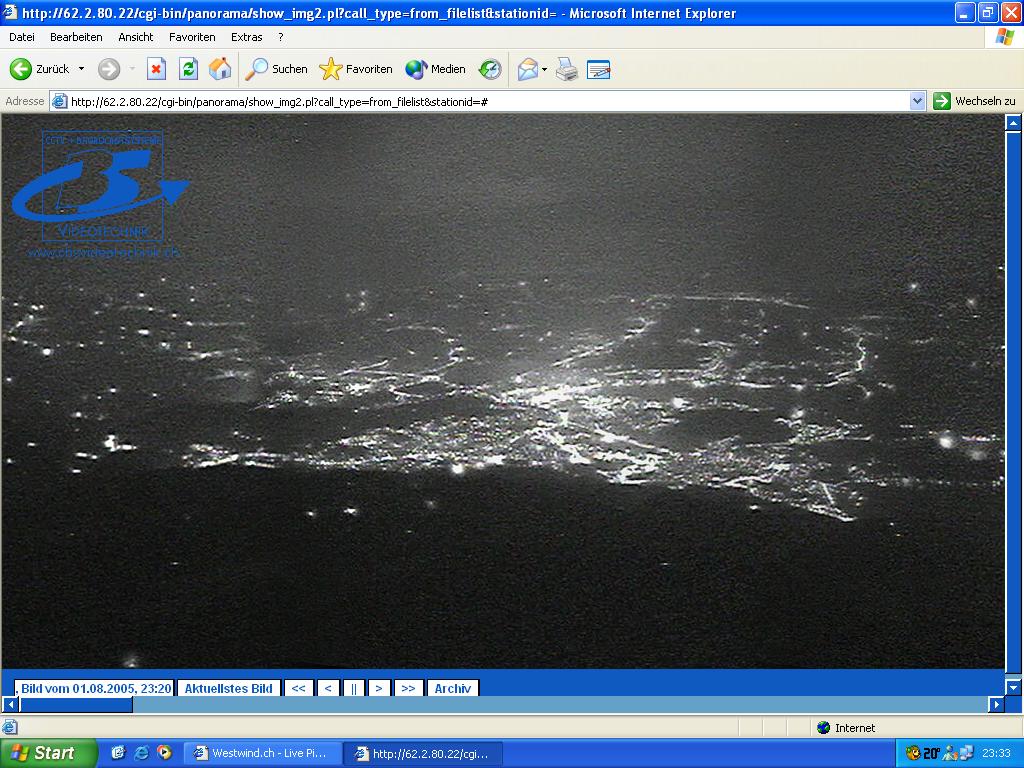Open browsing history (Verlauf) icon
The height and width of the screenshot is (768, 1024).
coord(490,69)
